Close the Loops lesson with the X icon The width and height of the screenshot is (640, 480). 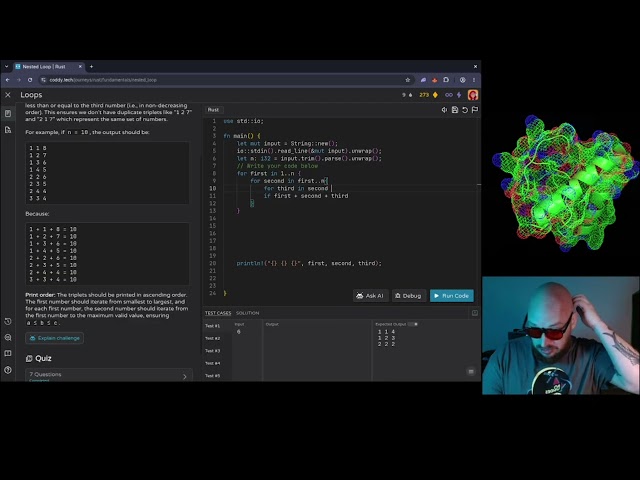(8, 95)
